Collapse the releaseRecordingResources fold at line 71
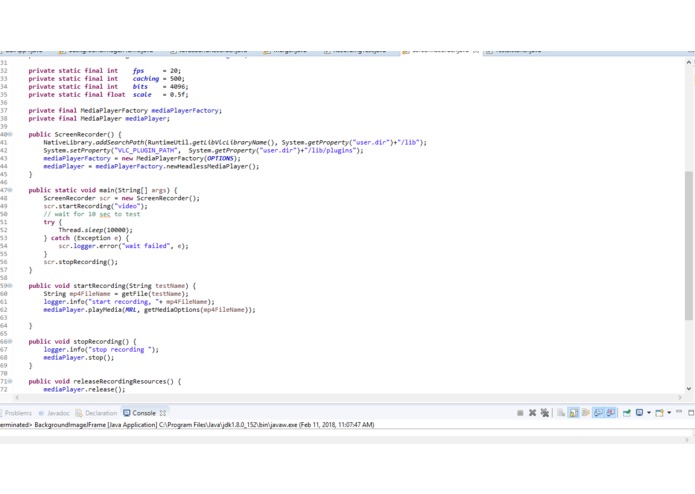Screen dimensions: 695x494 click(10, 381)
